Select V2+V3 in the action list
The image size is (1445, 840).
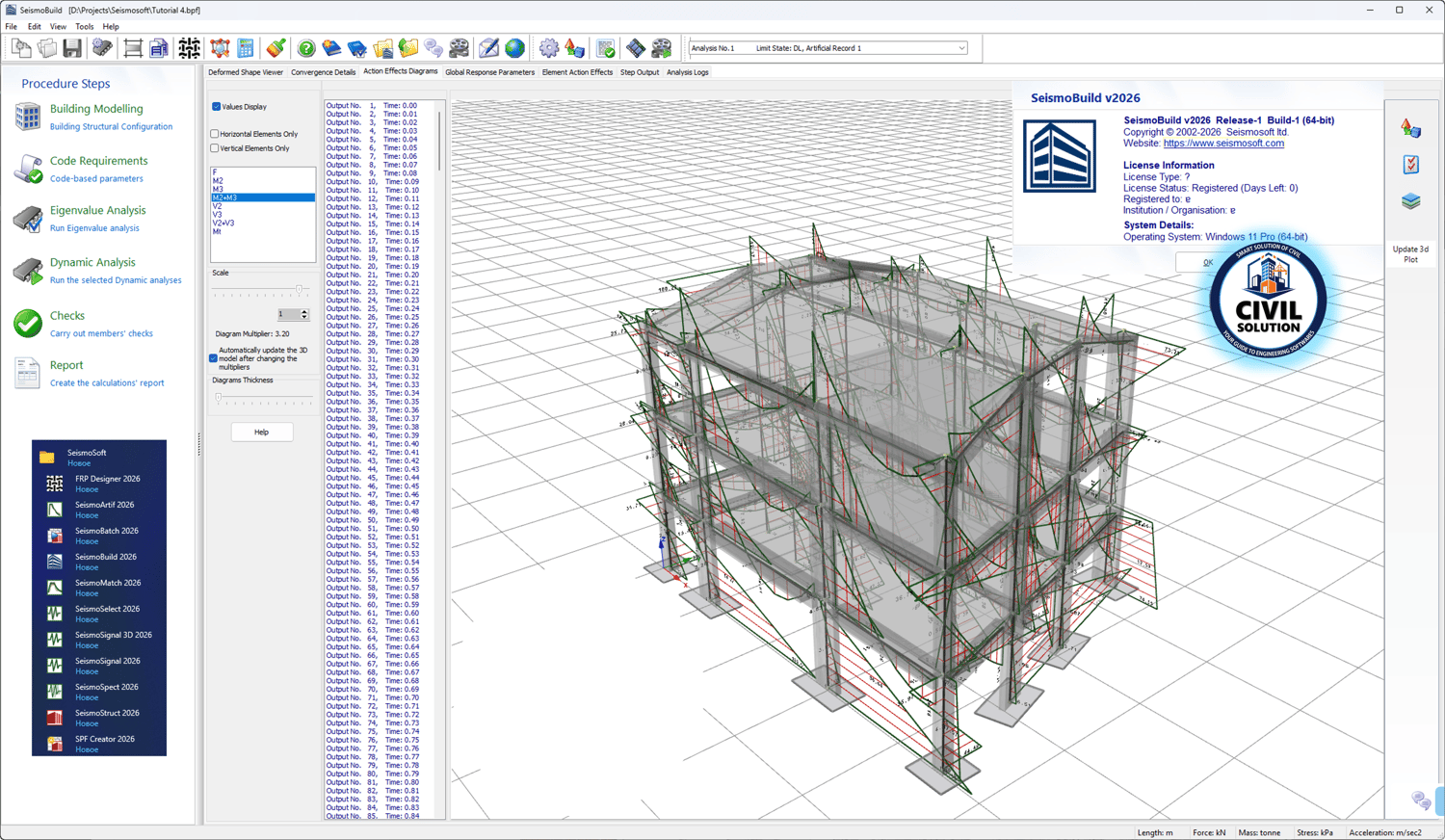223,223
